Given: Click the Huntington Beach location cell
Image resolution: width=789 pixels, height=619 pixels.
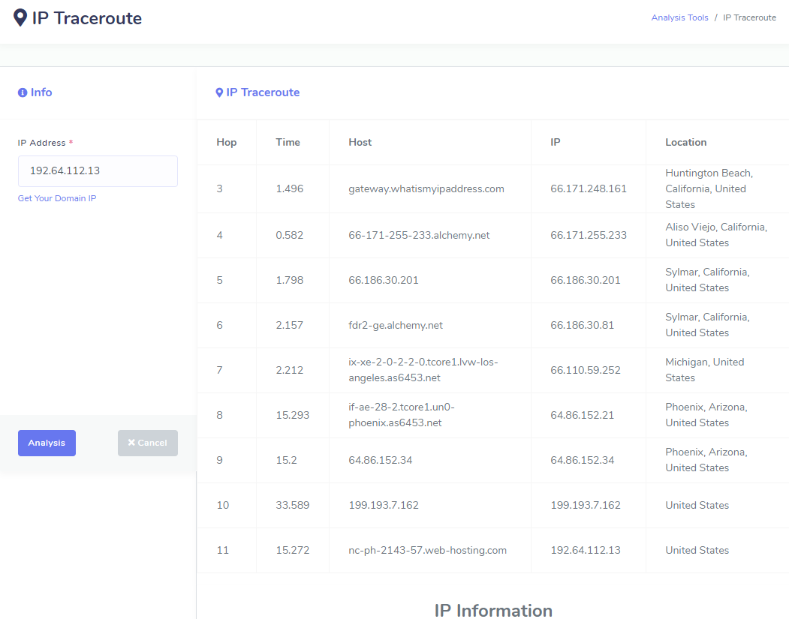Looking at the screenshot, I should [x=710, y=188].
